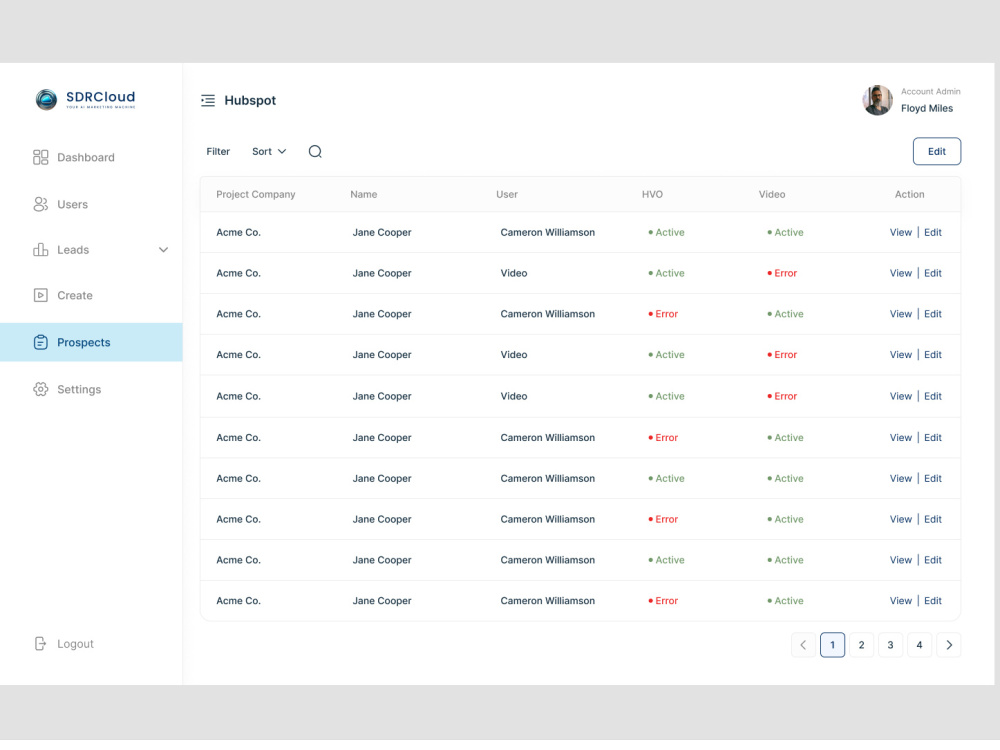This screenshot has height=750, width=1000.
Task: Toggle the sidebar using the hamburger icon beside Hubspot
Action: 208,101
